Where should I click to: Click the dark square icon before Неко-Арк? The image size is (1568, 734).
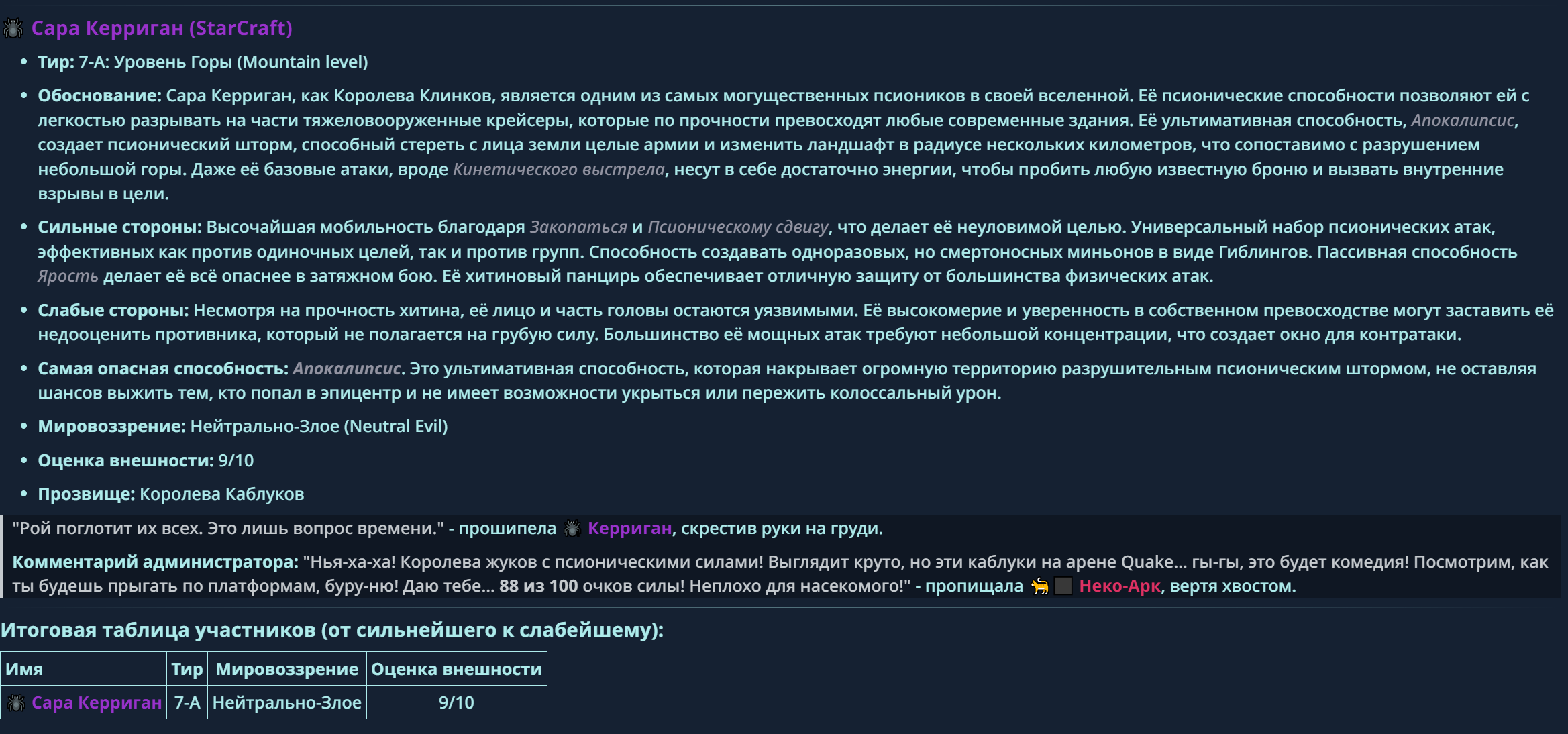pyautogui.click(x=1063, y=586)
